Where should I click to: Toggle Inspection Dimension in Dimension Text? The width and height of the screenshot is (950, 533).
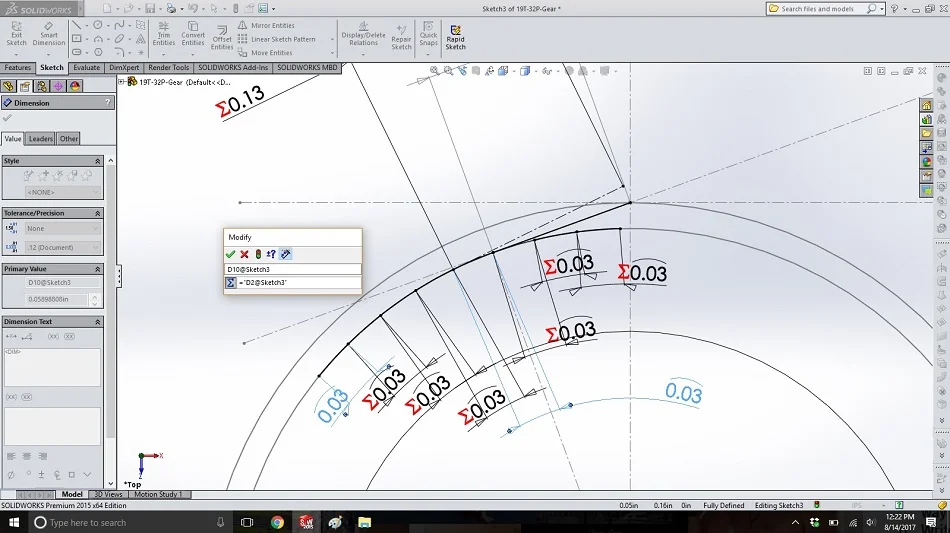click(70, 336)
